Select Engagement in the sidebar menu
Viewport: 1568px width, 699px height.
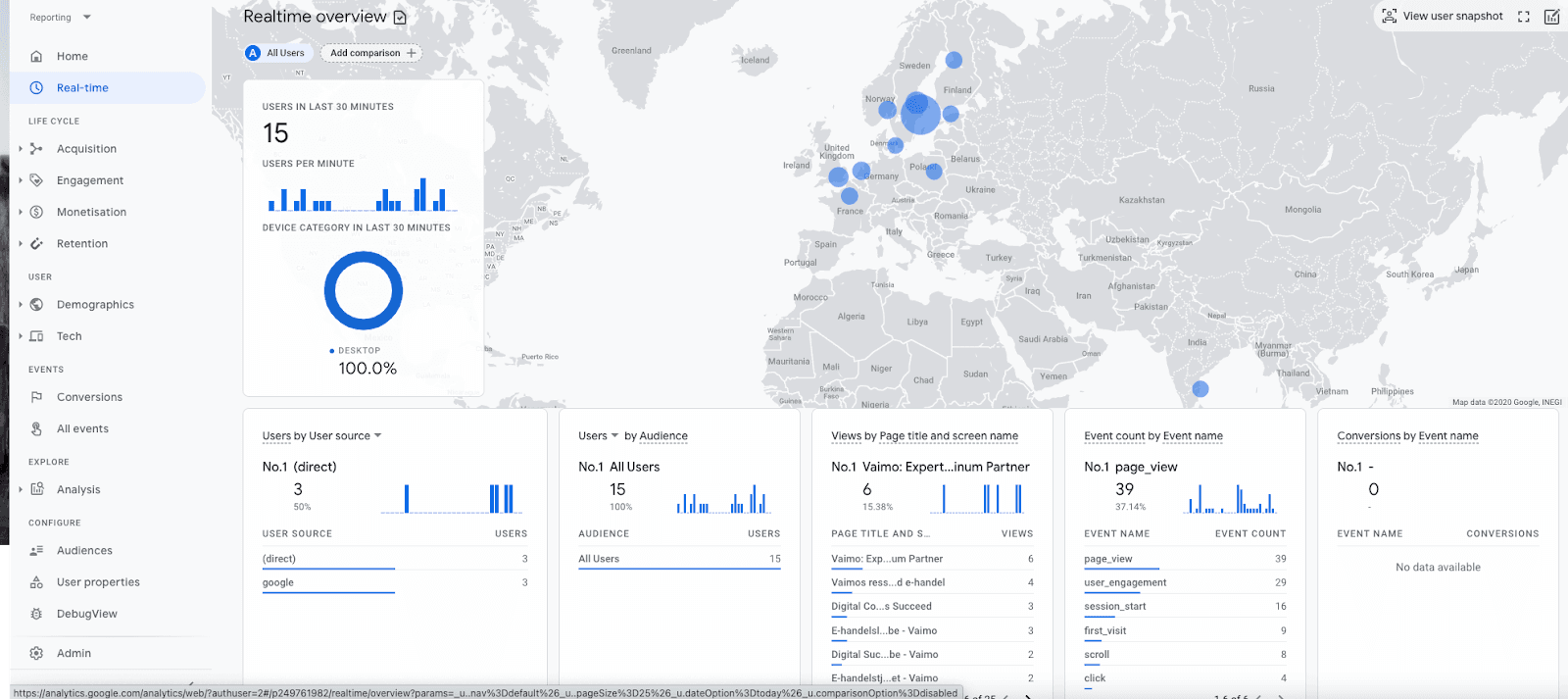point(90,180)
